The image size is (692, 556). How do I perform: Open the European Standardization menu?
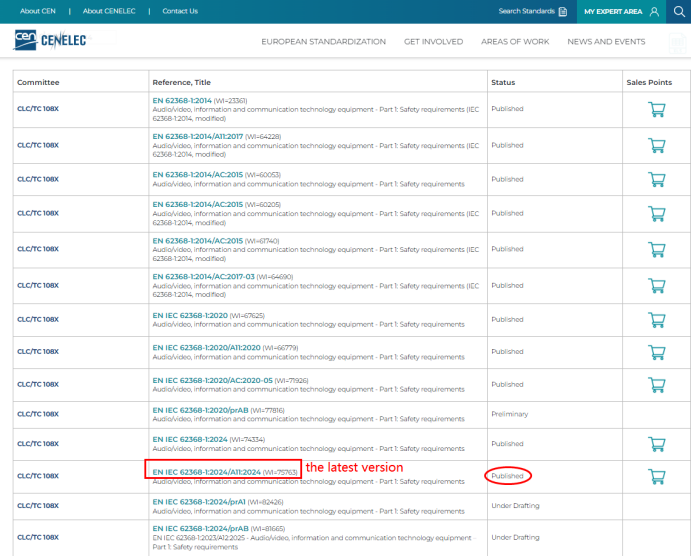(323, 42)
